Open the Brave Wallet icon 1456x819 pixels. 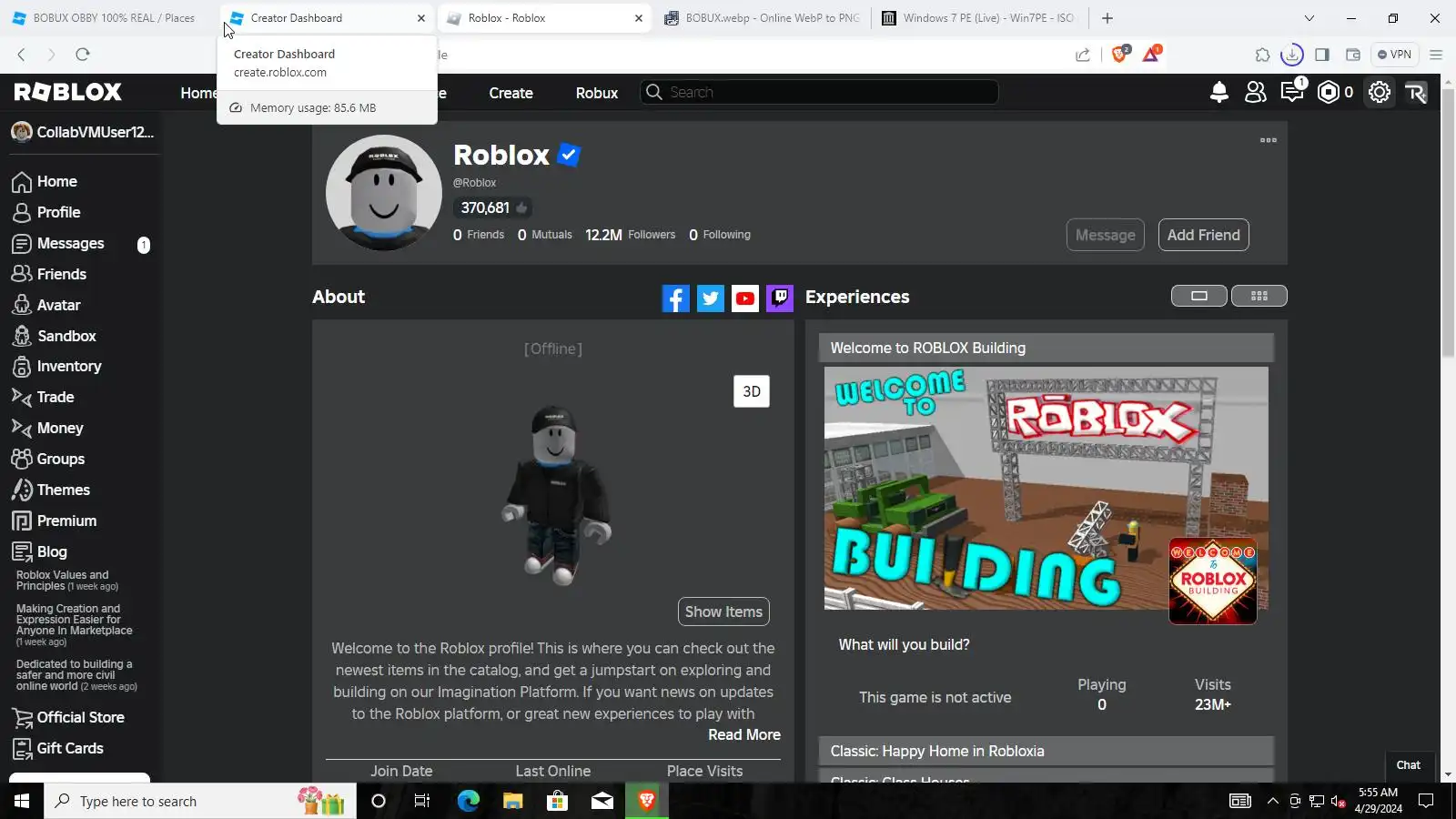pos(1353,55)
